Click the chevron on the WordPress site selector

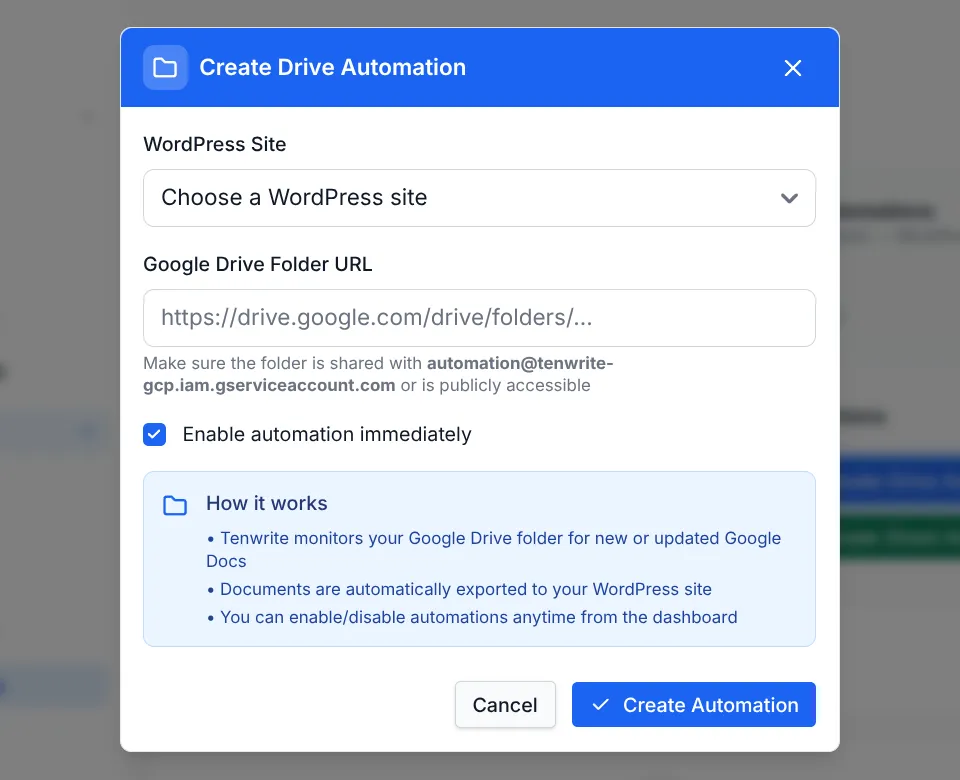(x=789, y=198)
